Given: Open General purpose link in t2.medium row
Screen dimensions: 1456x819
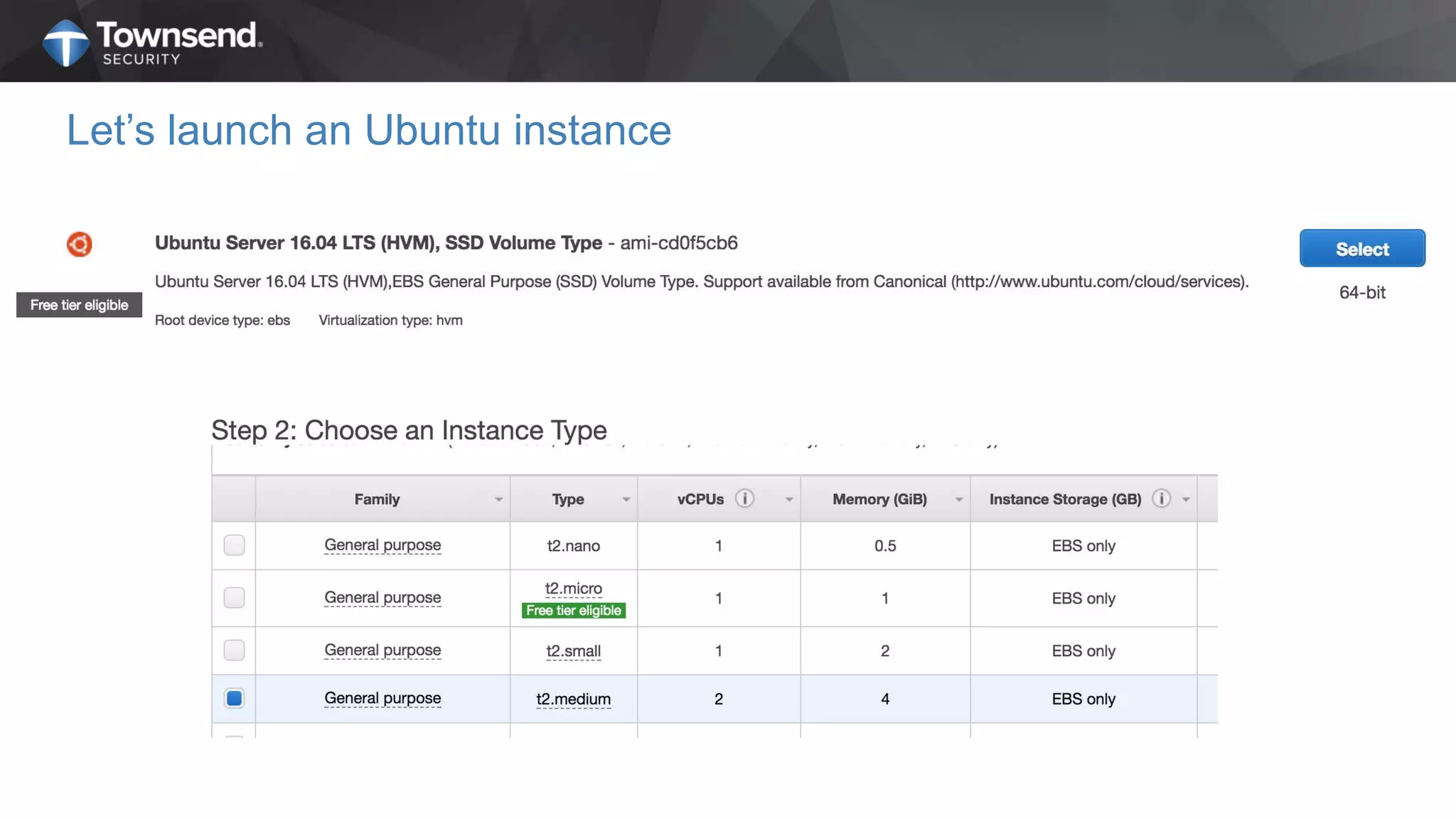Looking at the screenshot, I should 382,699.
